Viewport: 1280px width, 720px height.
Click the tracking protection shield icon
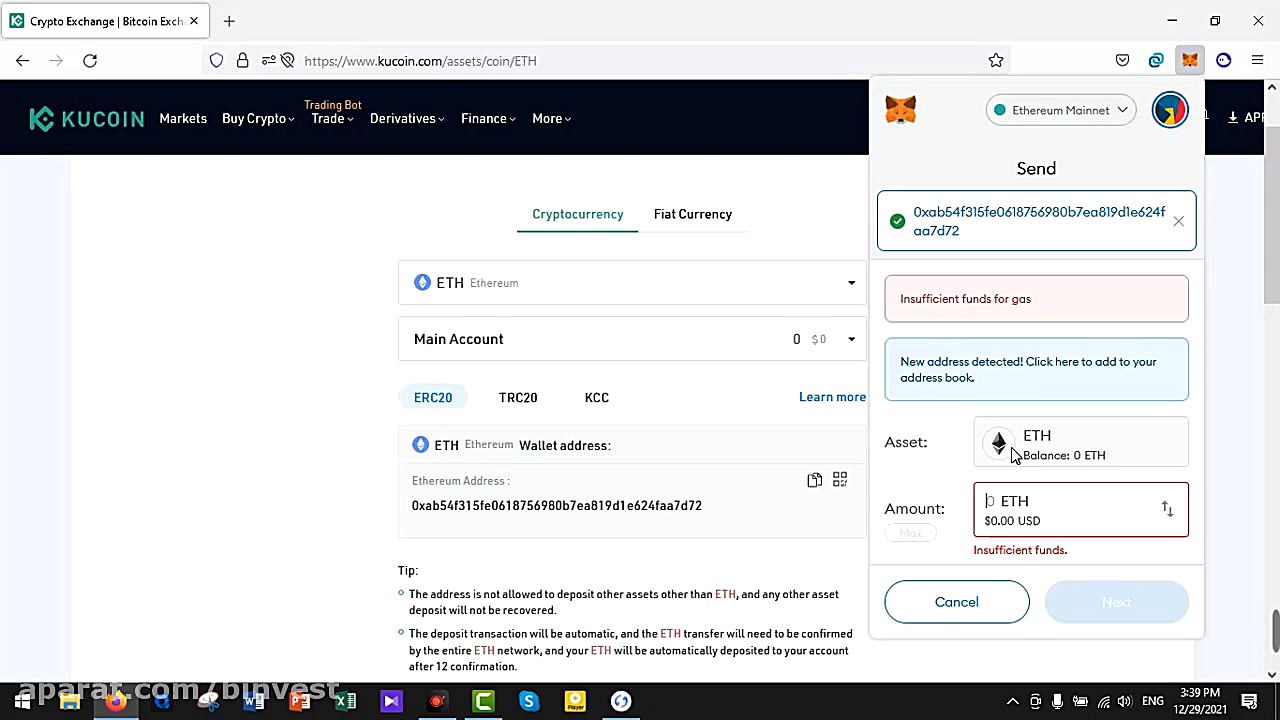(x=216, y=61)
